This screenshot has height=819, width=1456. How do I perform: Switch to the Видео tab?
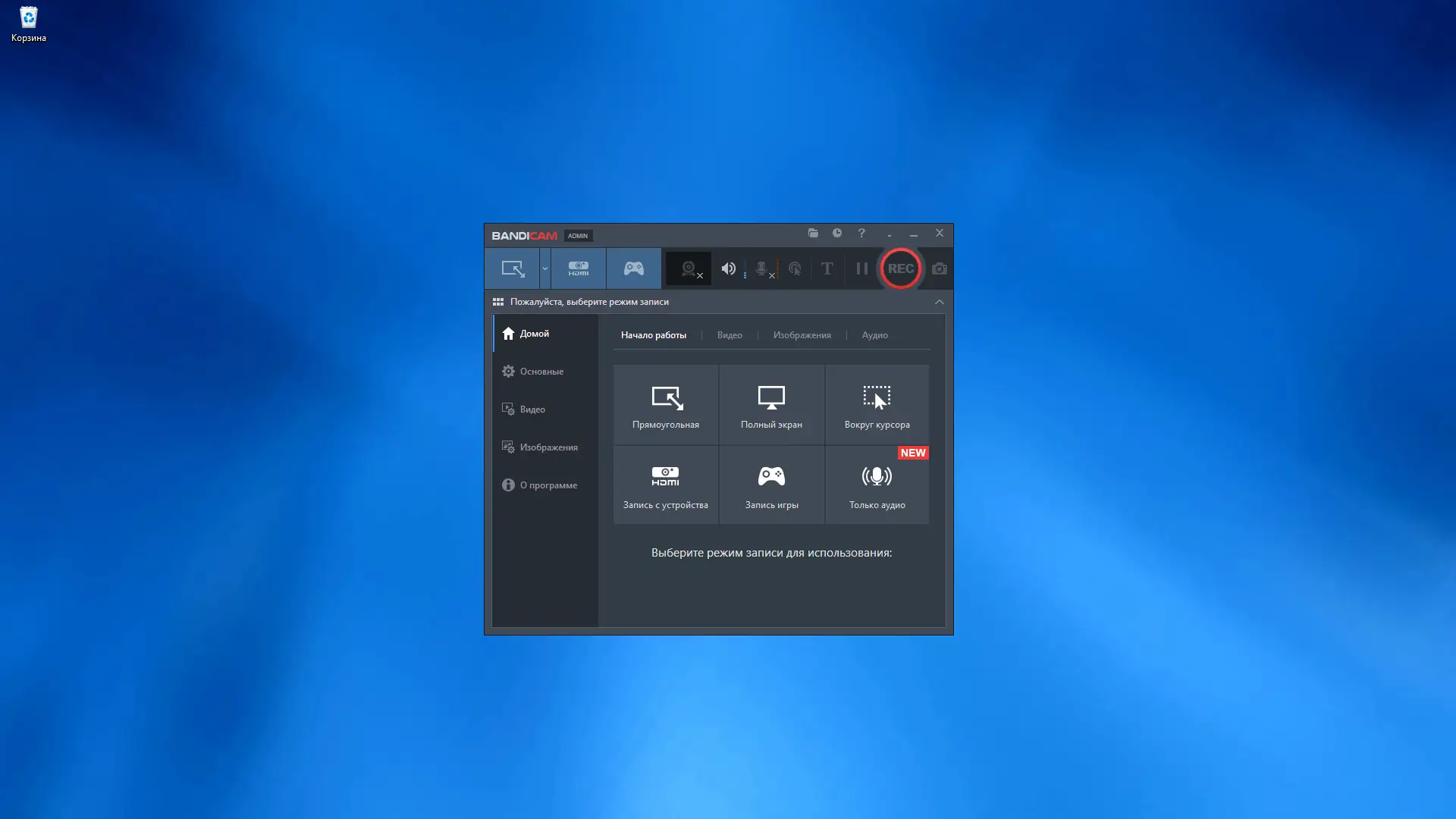coord(730,335)
